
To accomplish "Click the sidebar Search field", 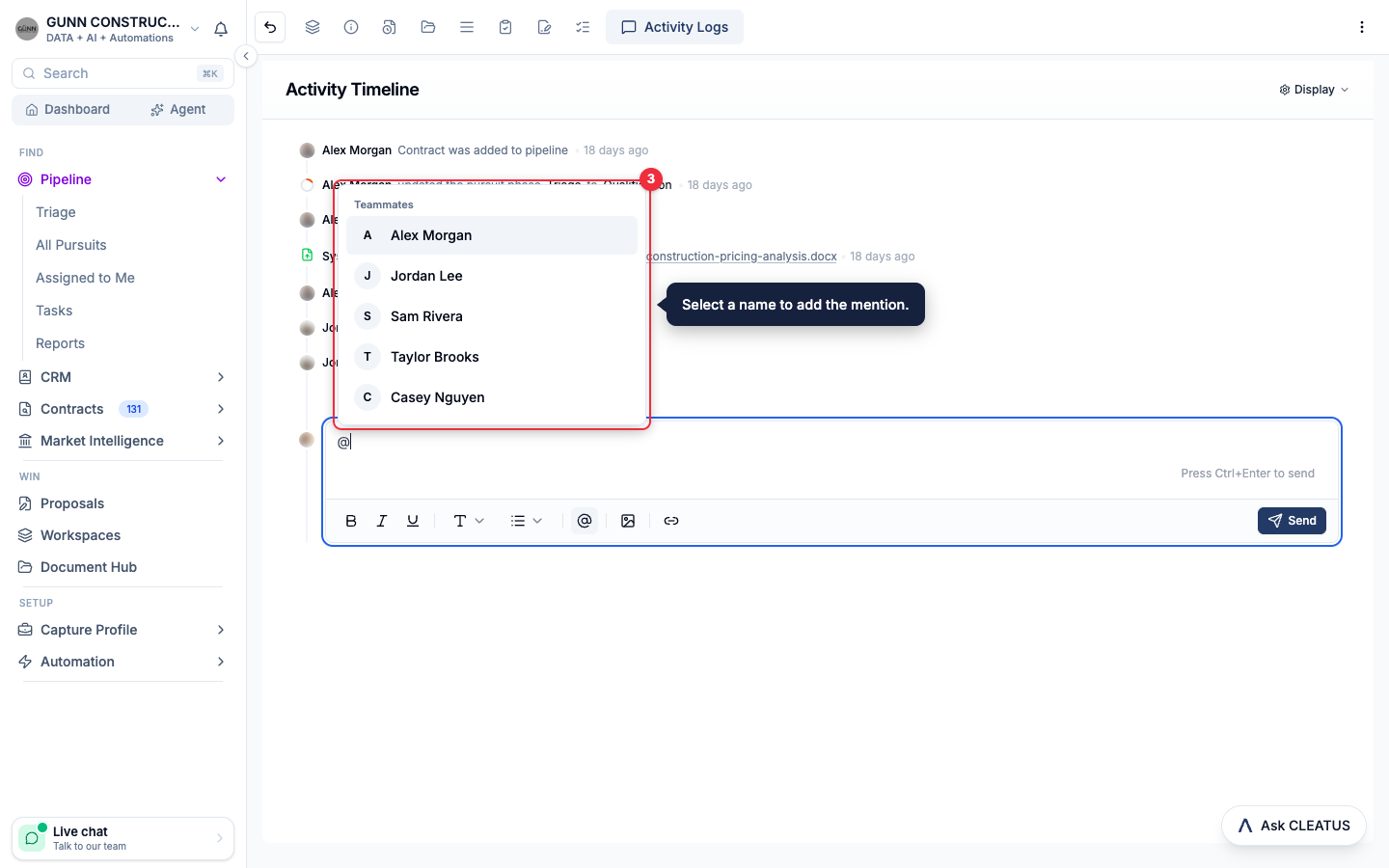I will (x=123, y=73).
